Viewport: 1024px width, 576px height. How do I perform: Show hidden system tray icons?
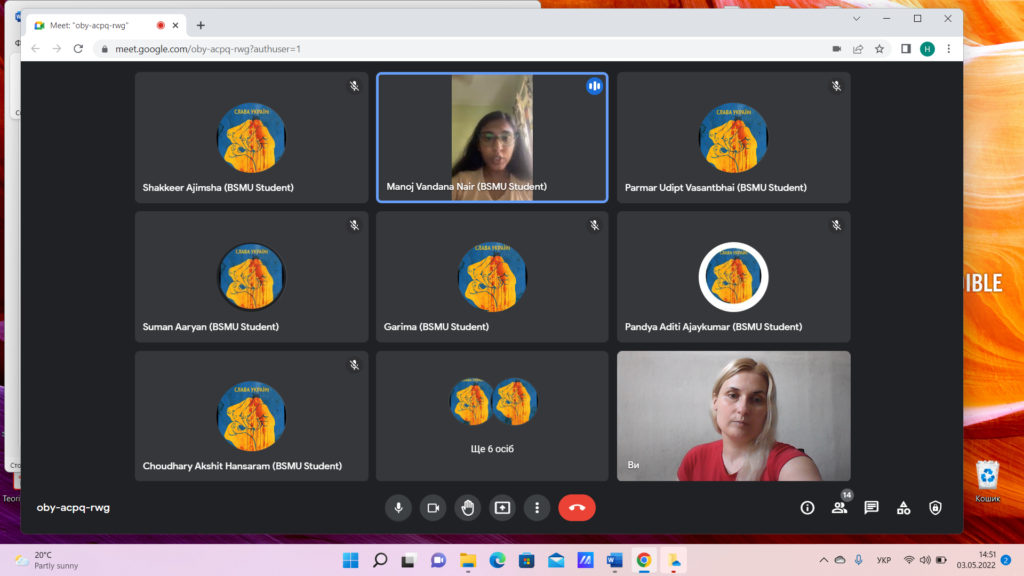[823, 560]
